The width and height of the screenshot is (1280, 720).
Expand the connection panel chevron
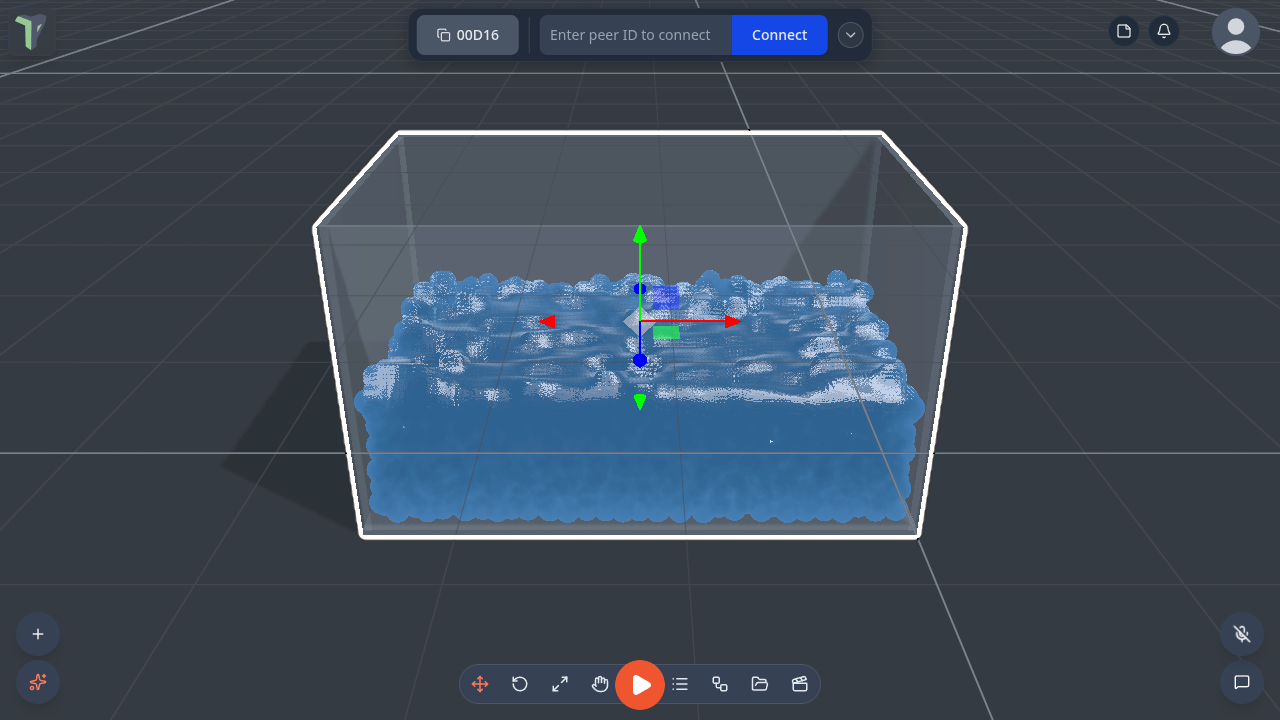click(850, 35)
